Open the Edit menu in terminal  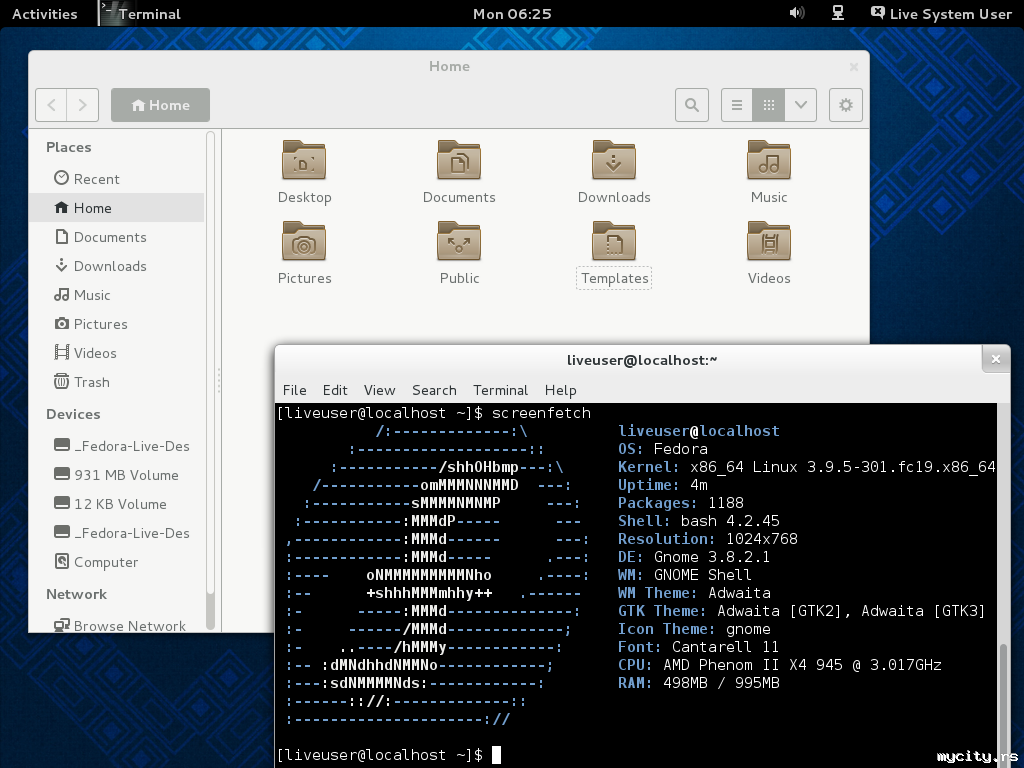[x=335, y=390]
